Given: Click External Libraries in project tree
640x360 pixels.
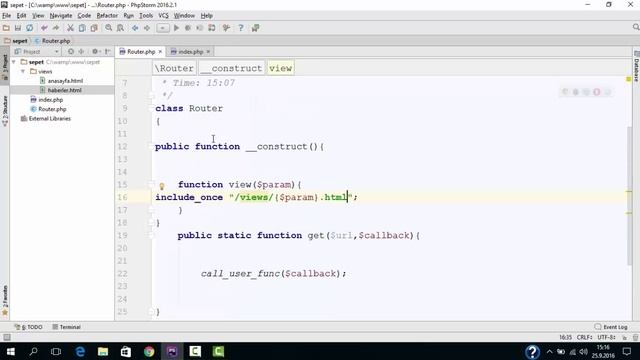Looking at the screenshot, I should 49,118.
